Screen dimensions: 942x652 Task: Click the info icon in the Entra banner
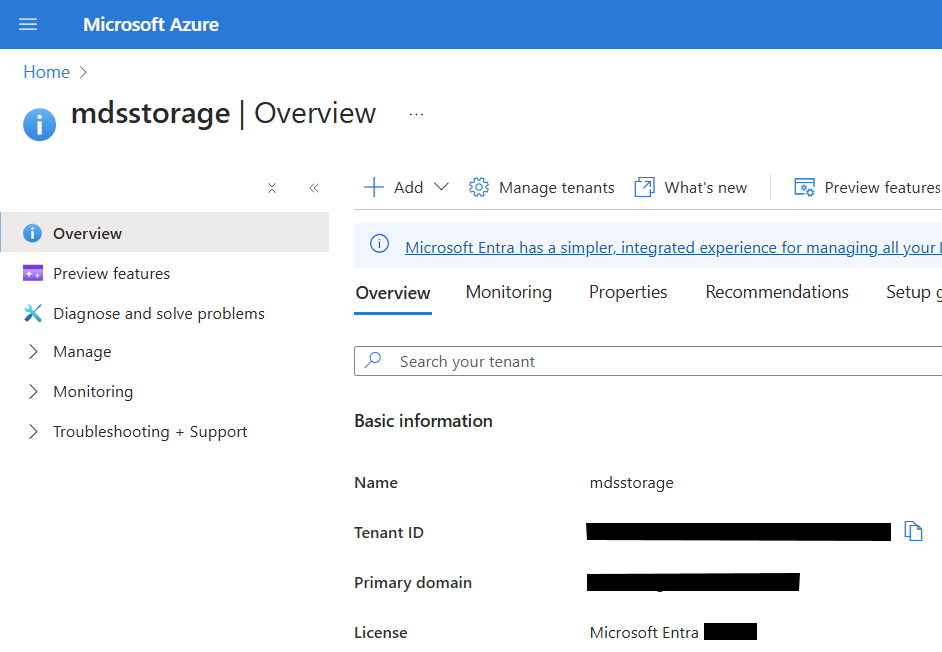coord(379,244)
